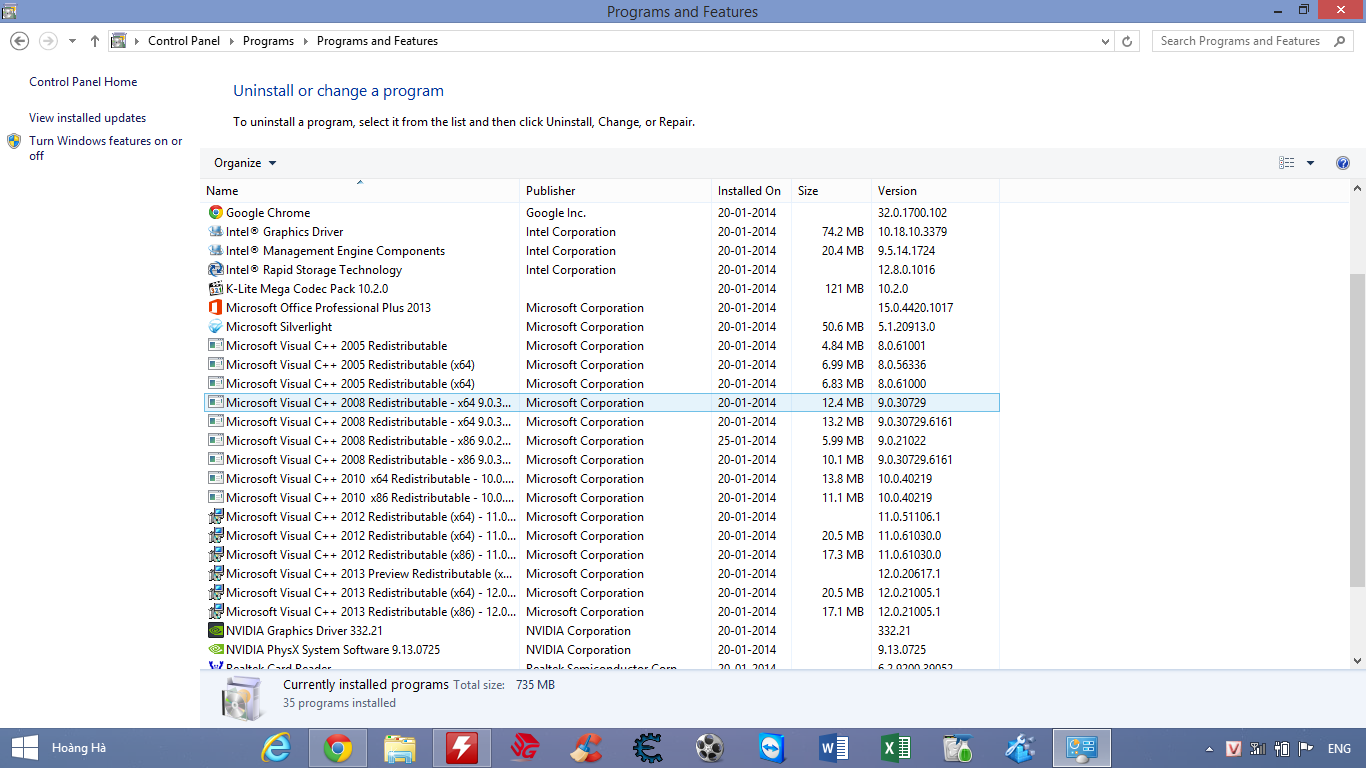The image size is (1366, 768).
Task: Click Programs and Features in address breadcrumb
Action: [x=377, y=41]
